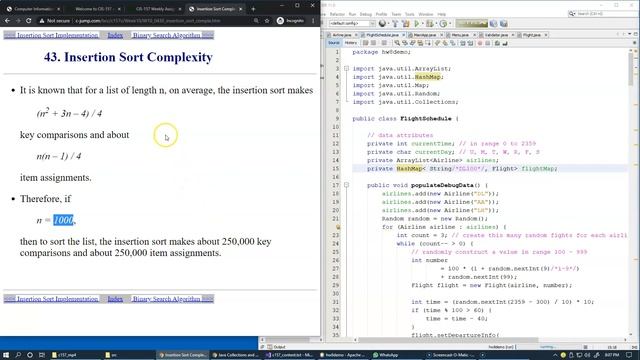Open Windows taskbar search
This screenshot has height=360, width=640.
pyautogui.click(x=18, y=355)
